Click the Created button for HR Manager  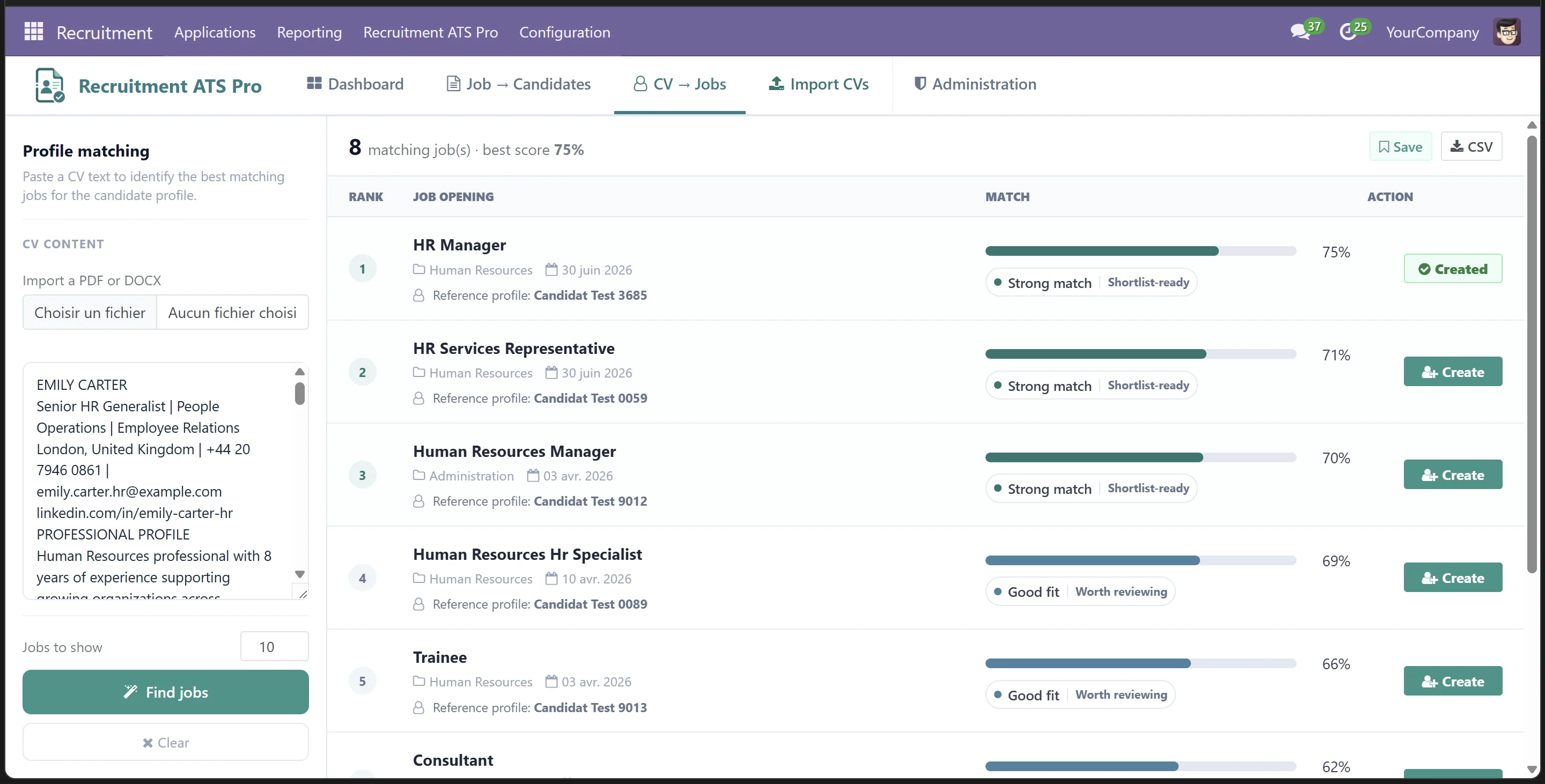pyautogui.click(x=1453, y=269)
